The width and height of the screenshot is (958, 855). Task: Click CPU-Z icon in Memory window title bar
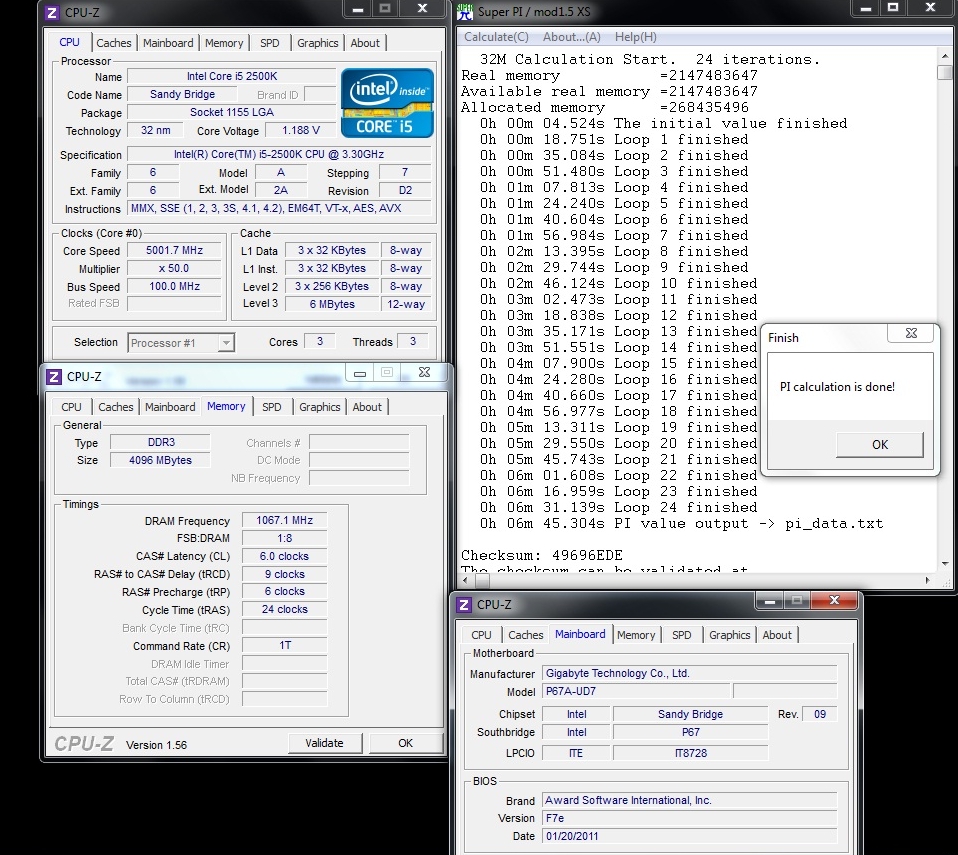point(54,376)
